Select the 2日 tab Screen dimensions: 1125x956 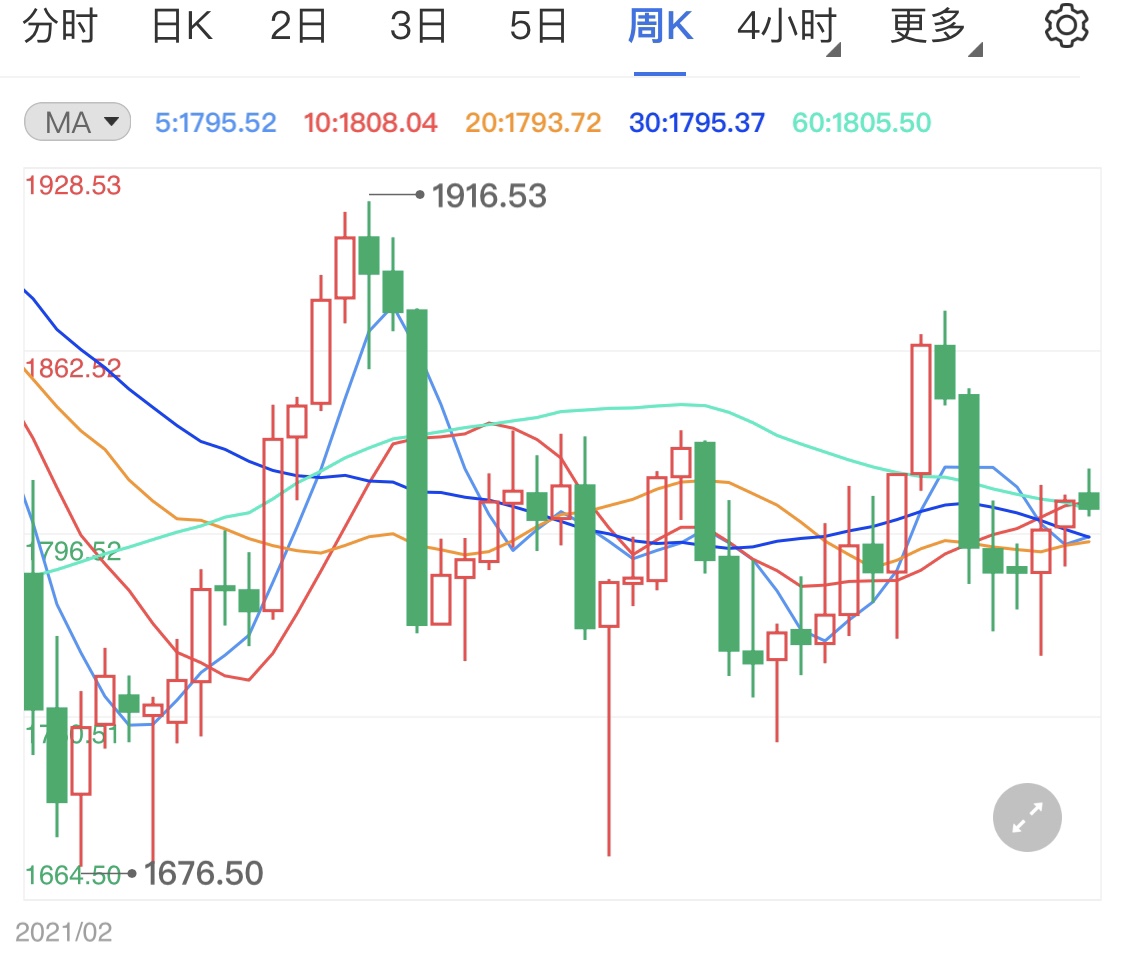pos(298,27)
